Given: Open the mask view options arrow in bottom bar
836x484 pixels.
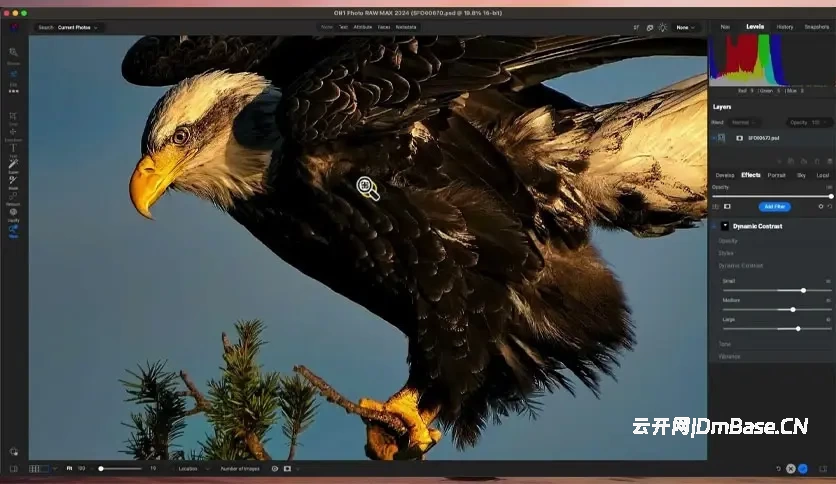Looking at the screenshot, I should (298, 469).
